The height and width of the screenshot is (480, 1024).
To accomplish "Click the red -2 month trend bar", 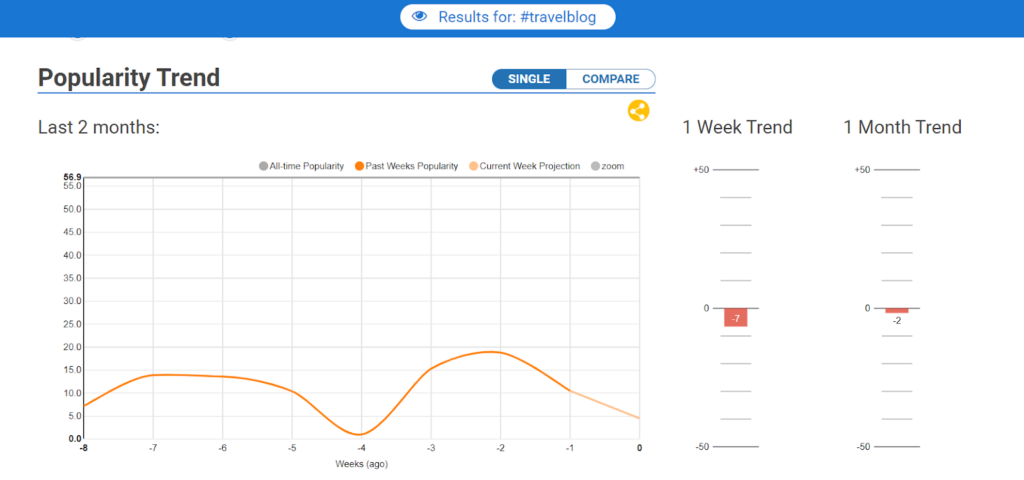I will tap(897, 311).
